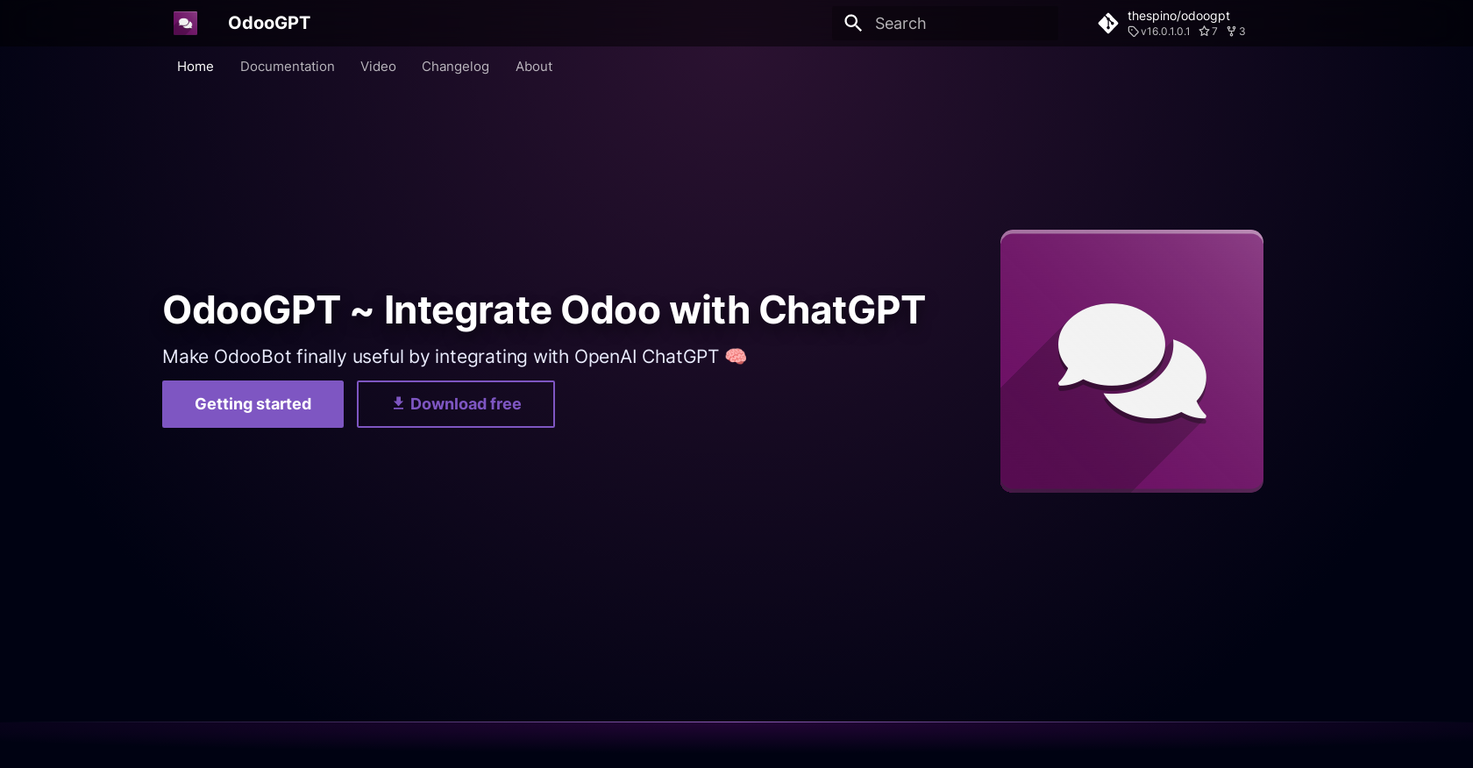Click the brain emoji after ChatGPT
1473x768 pixels.
pos(736,356)
